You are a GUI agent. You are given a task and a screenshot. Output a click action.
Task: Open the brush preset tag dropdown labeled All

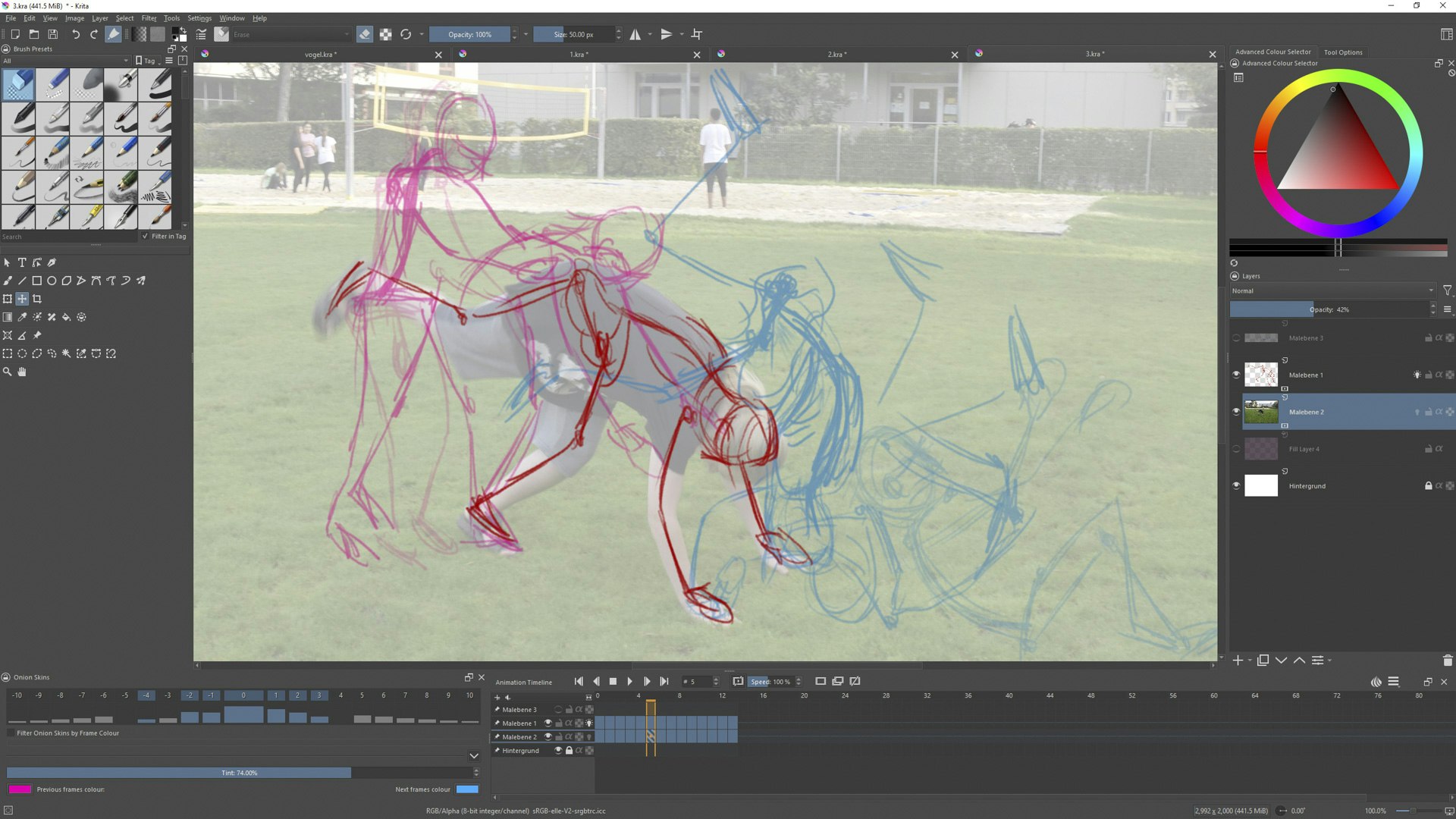click(x=64, y=61)
